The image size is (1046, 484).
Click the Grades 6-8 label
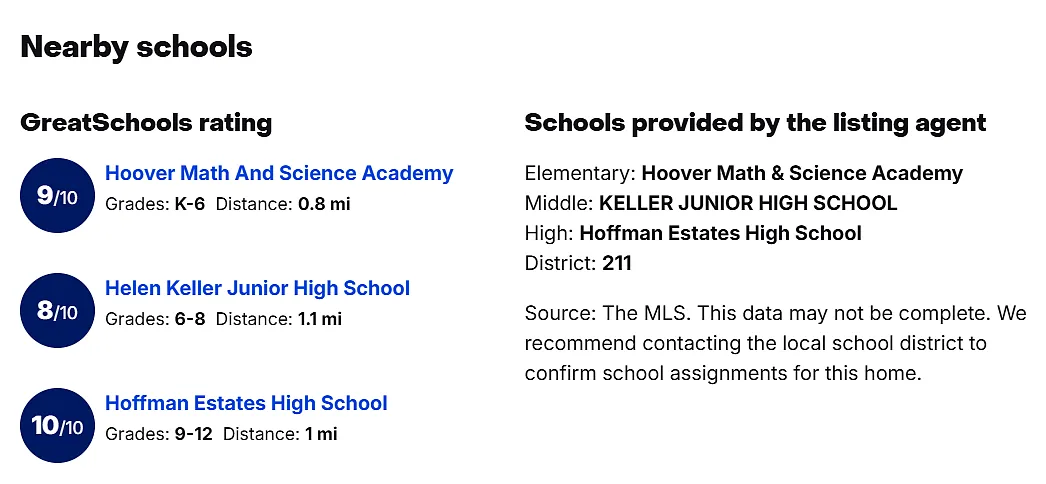(155, 319)
